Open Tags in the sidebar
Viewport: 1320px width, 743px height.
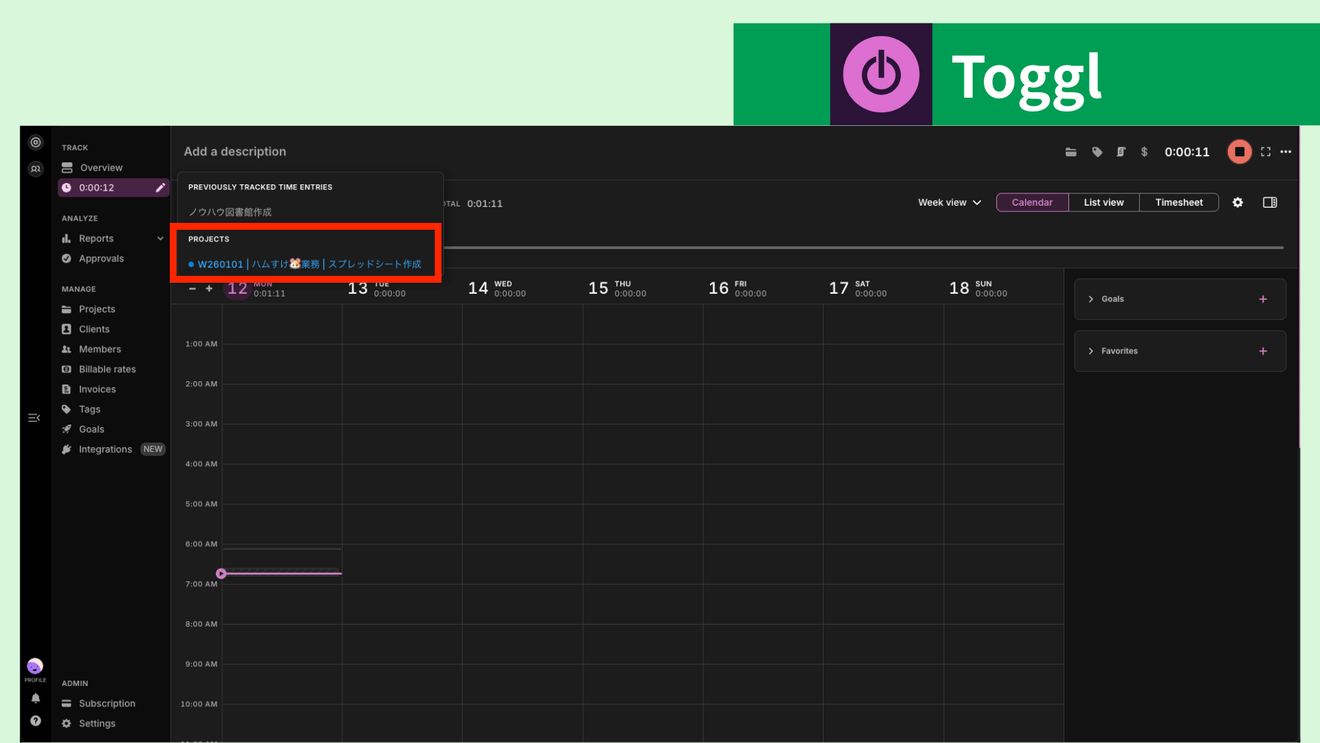click(89, 409)
